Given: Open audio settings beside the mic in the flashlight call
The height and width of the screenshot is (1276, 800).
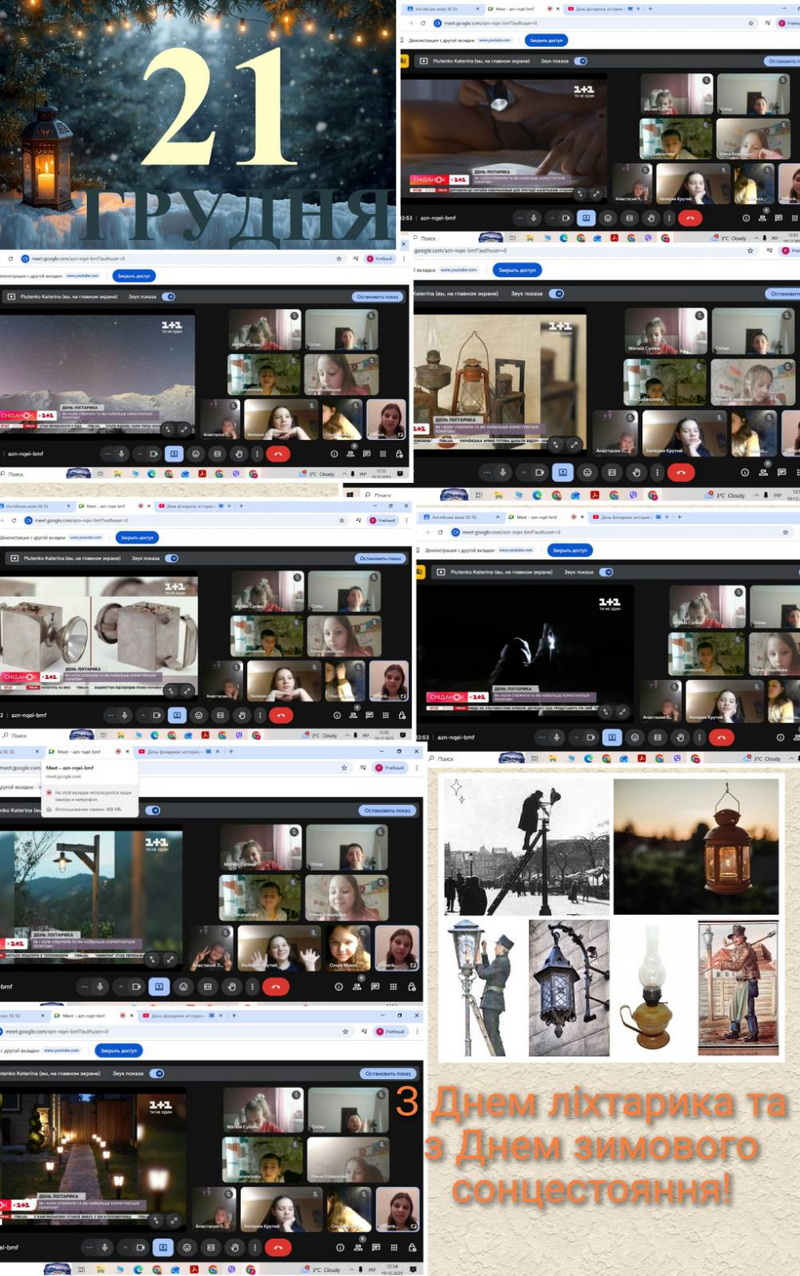Looking at the screenshot, I should [x=518, y=218].
